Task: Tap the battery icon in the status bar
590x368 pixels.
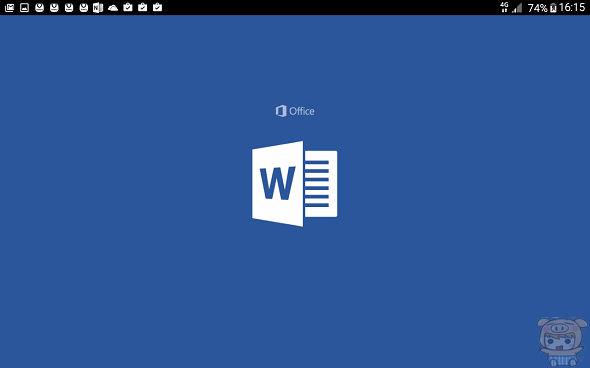Action: 553,8
